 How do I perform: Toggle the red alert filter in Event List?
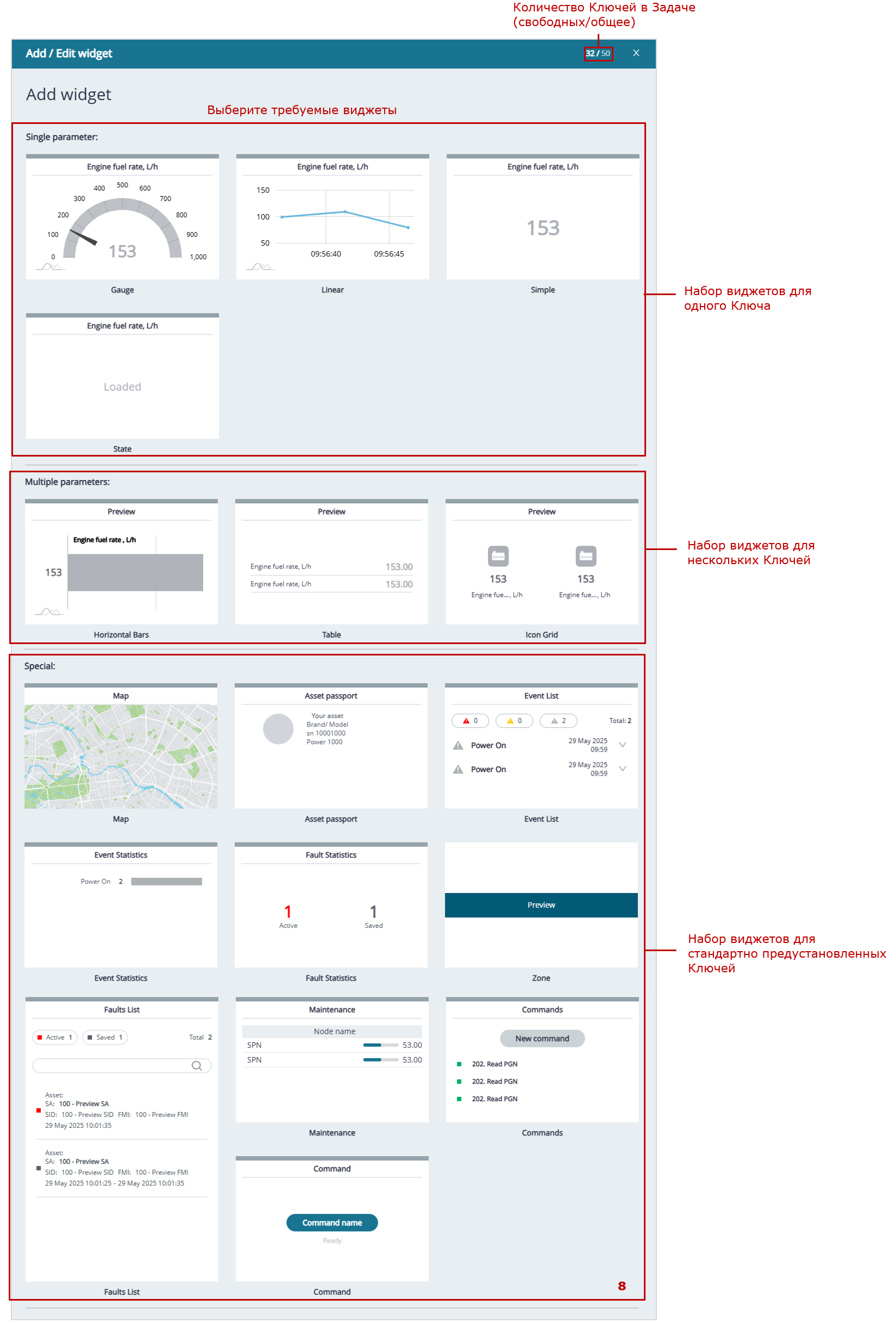pyautogui.click(x=470, y=721)
